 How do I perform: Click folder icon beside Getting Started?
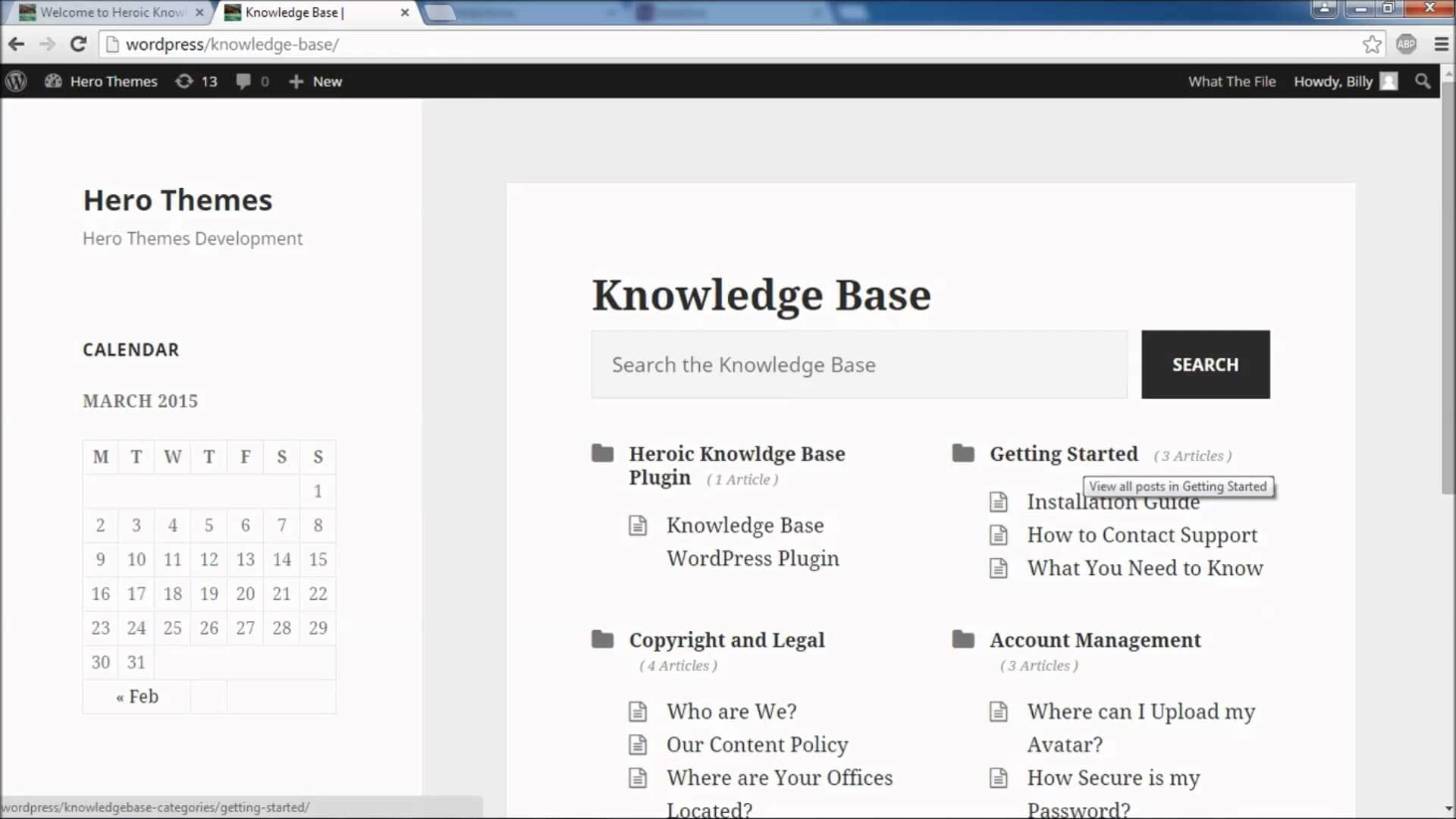(965, 453)
